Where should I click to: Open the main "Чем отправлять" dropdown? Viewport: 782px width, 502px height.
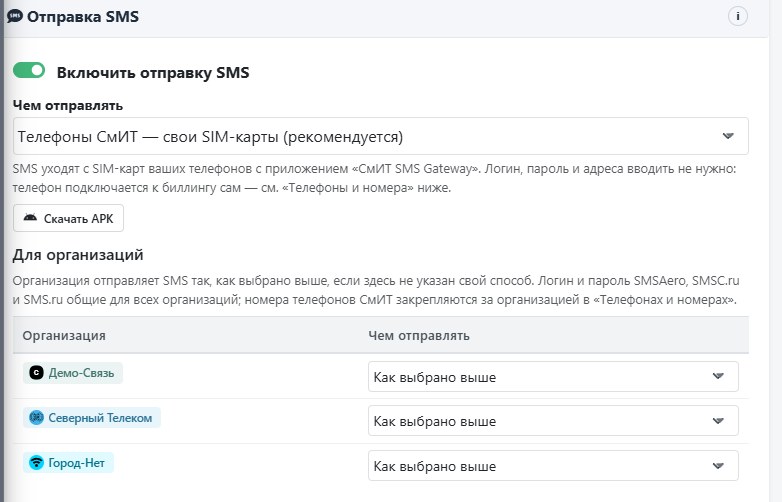[381, 136]
